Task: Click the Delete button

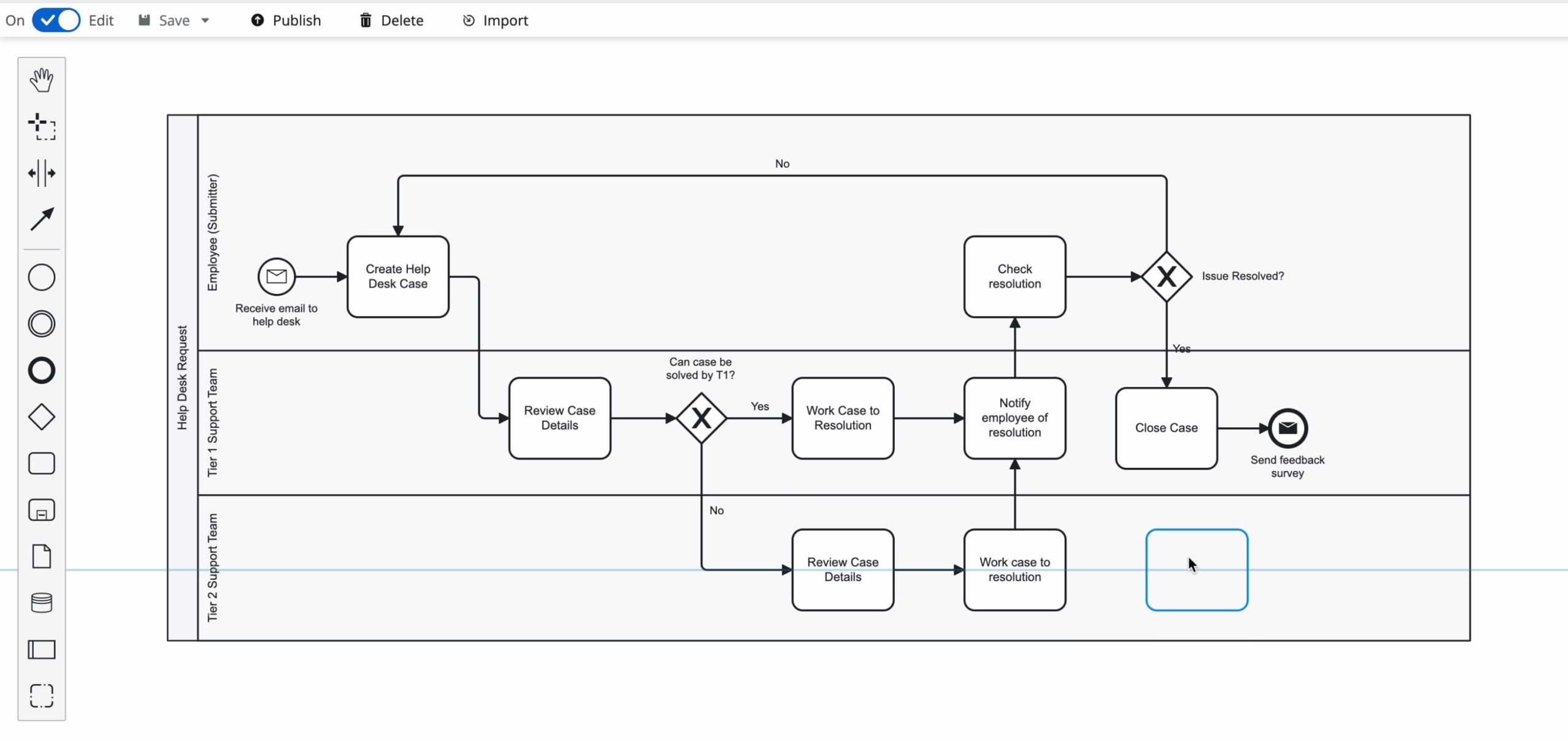Action: tap(391, 20)
